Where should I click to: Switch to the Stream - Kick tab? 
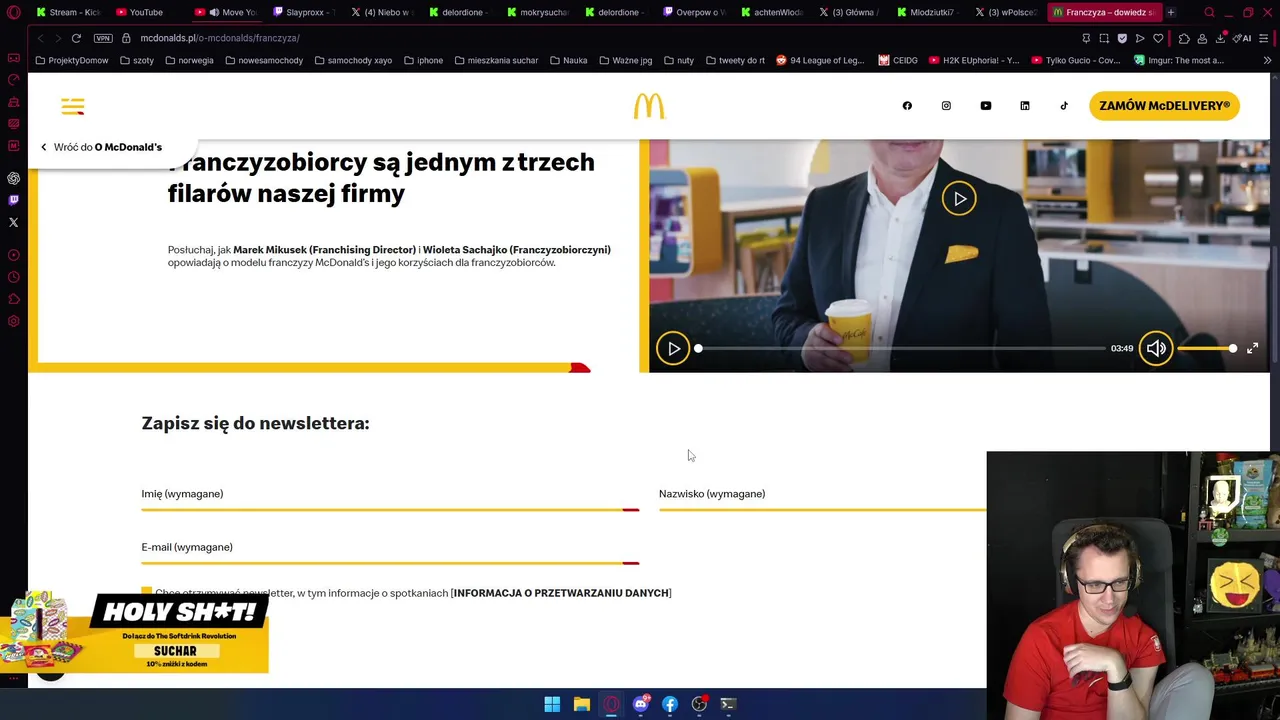click(x=68, y=12)
